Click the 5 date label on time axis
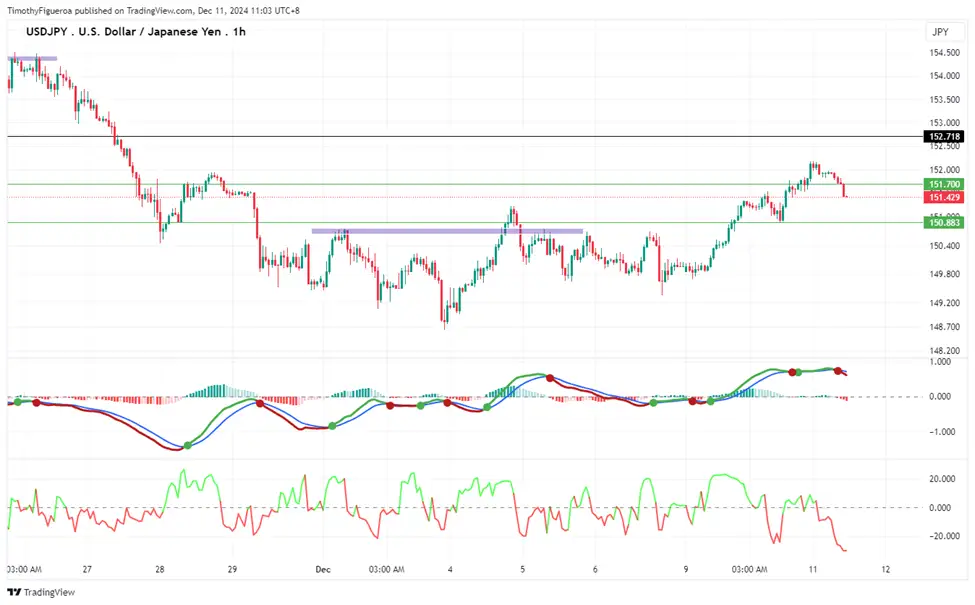This screenshot has width=975, height=605. (522, 569)
